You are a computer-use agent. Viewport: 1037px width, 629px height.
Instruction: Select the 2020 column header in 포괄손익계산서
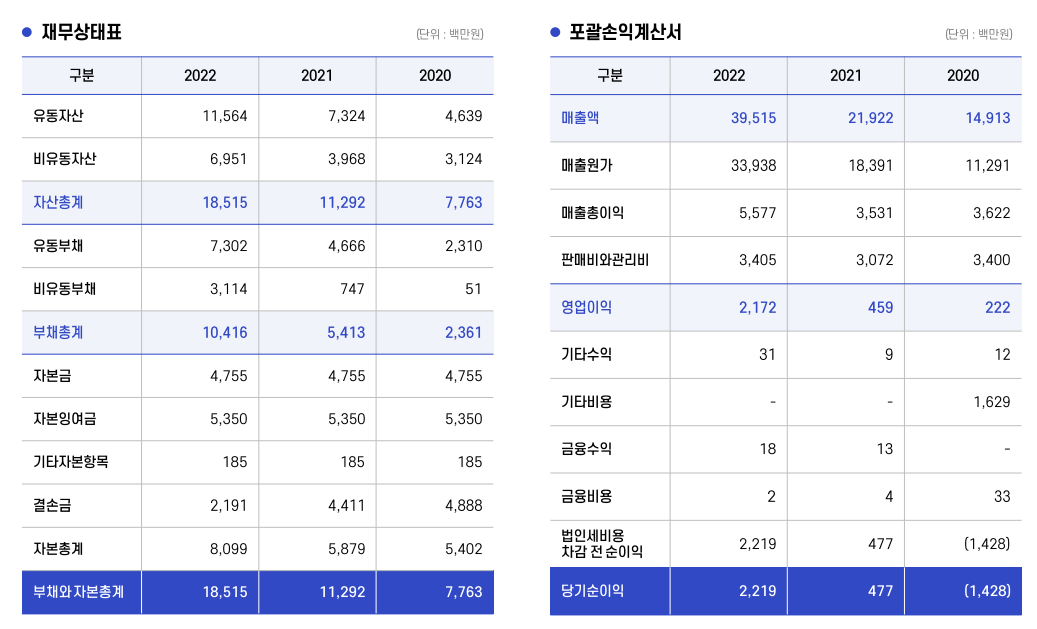[x=963, y=75]
